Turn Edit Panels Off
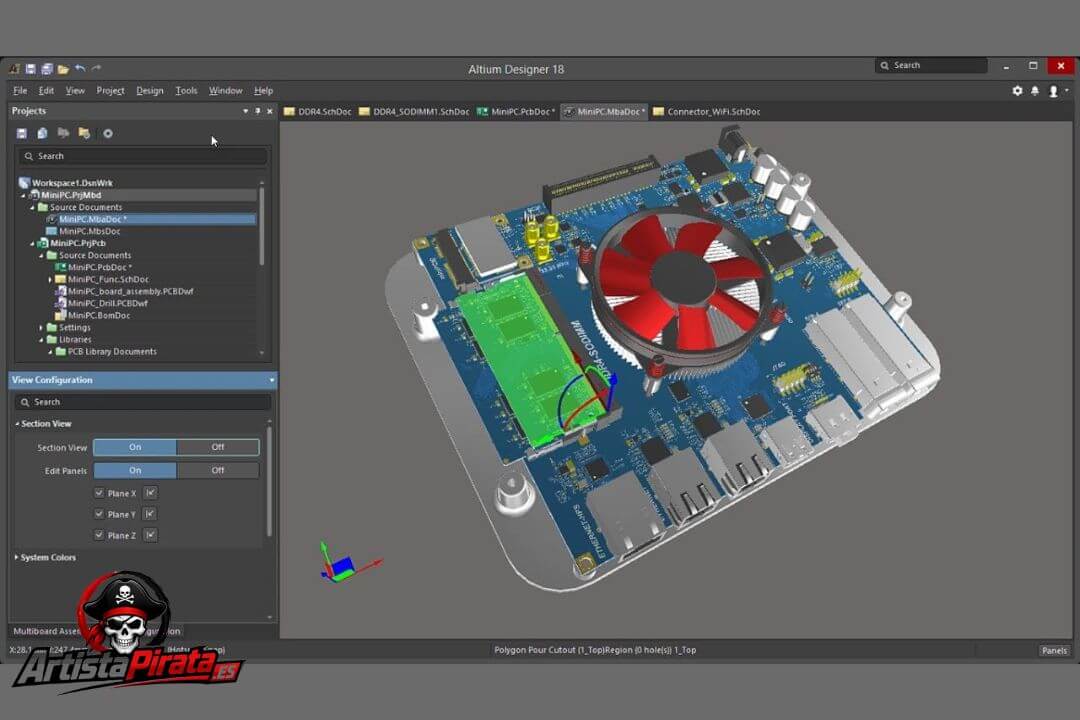1080x720 pixels. (218, 471)
